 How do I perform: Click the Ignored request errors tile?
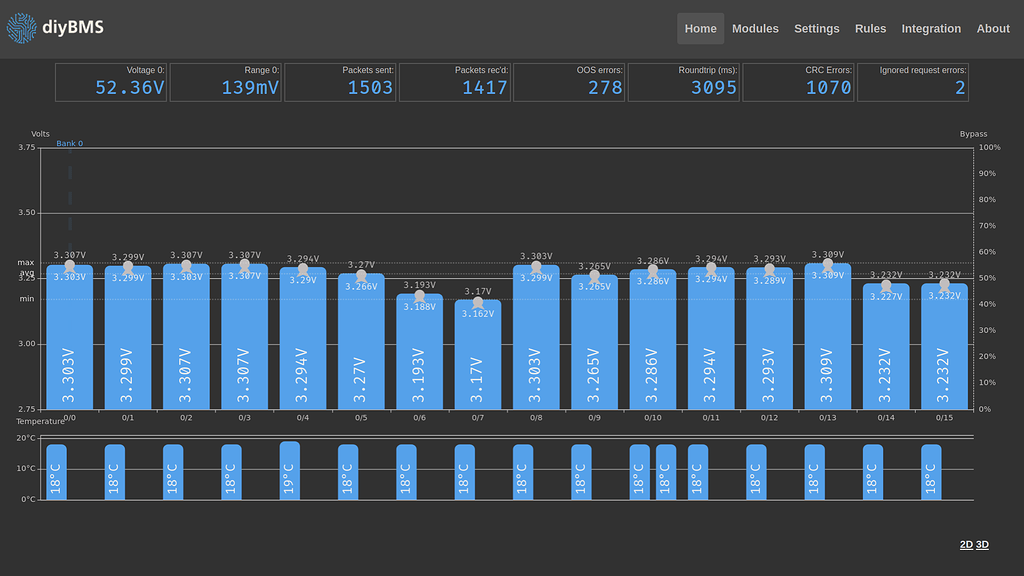pyautogui.click(x=913, y=82)
